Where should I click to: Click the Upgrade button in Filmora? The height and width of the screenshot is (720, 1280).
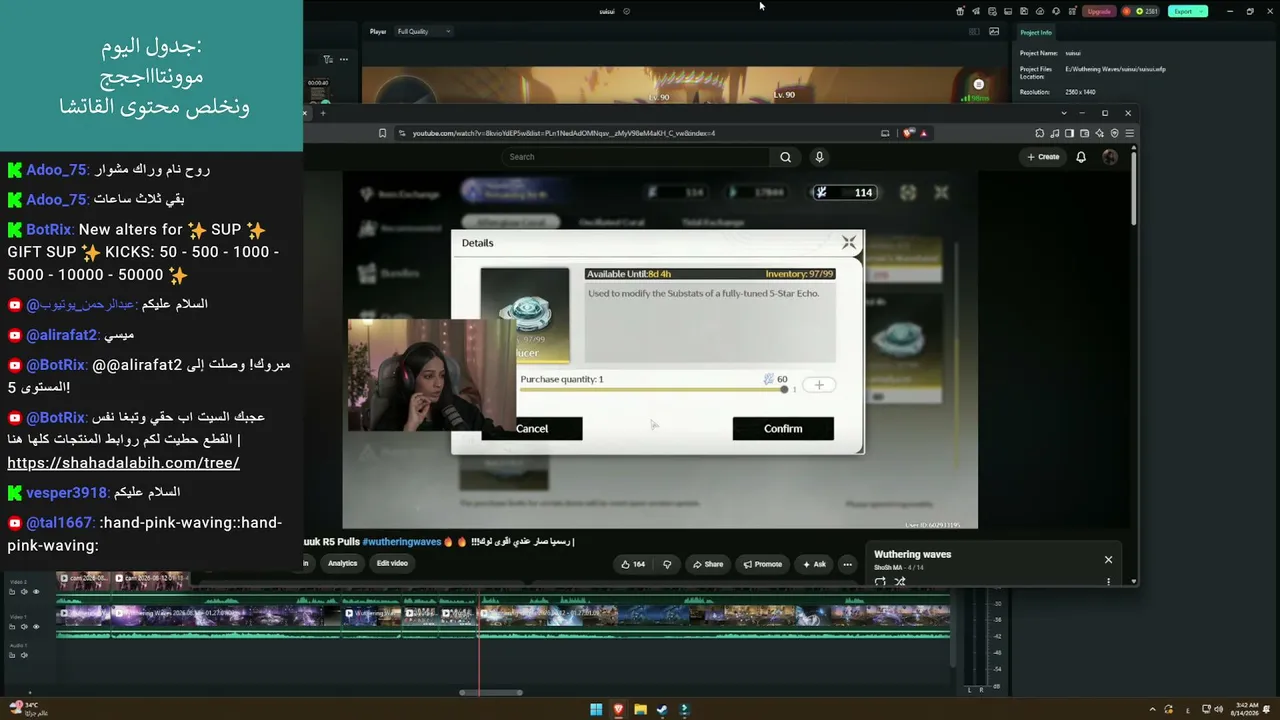[1099, 11]
